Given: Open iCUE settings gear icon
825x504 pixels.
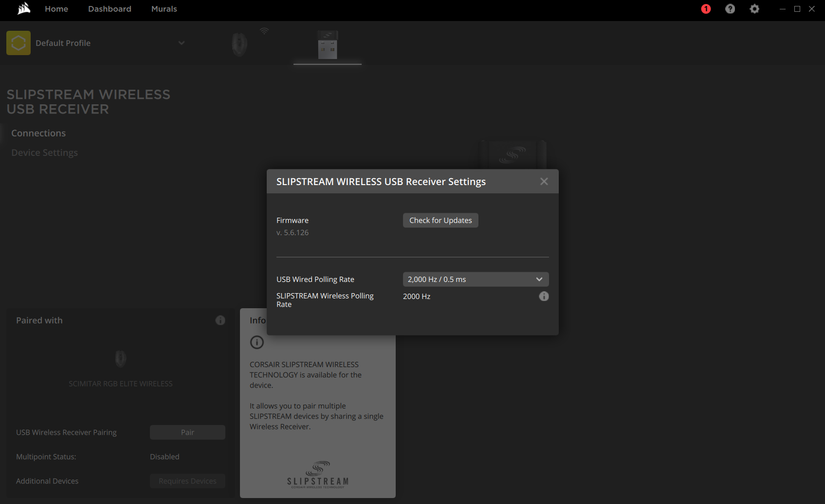Looking at the screenshot, I should click(x=754, y=9).
